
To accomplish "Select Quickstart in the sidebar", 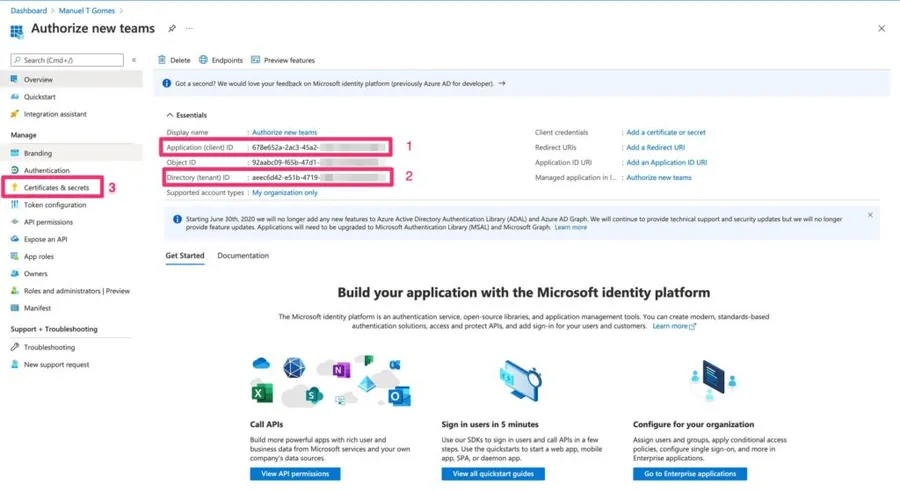I will 40,97.
